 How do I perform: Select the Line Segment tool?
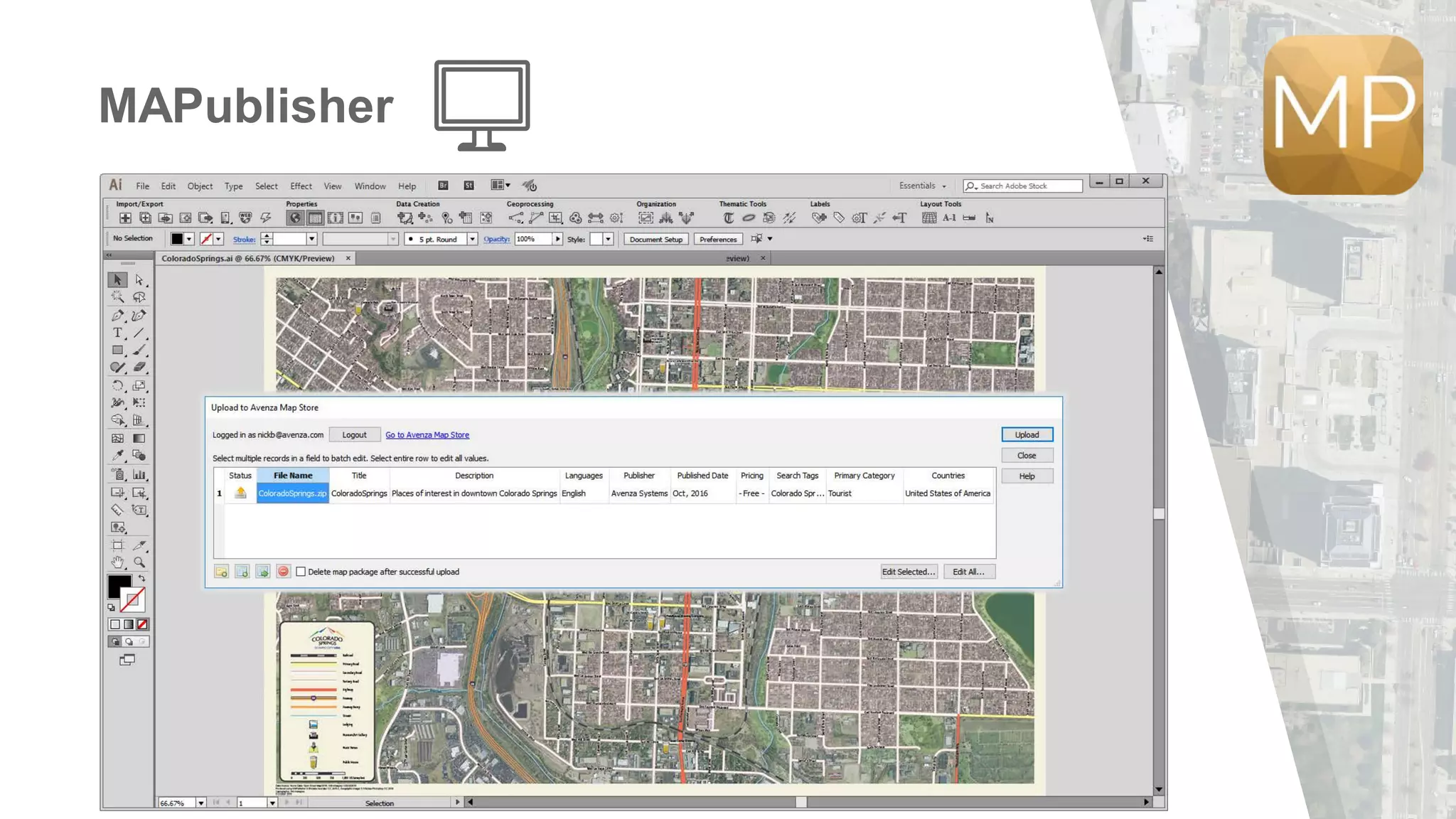(x=139, y=333)
